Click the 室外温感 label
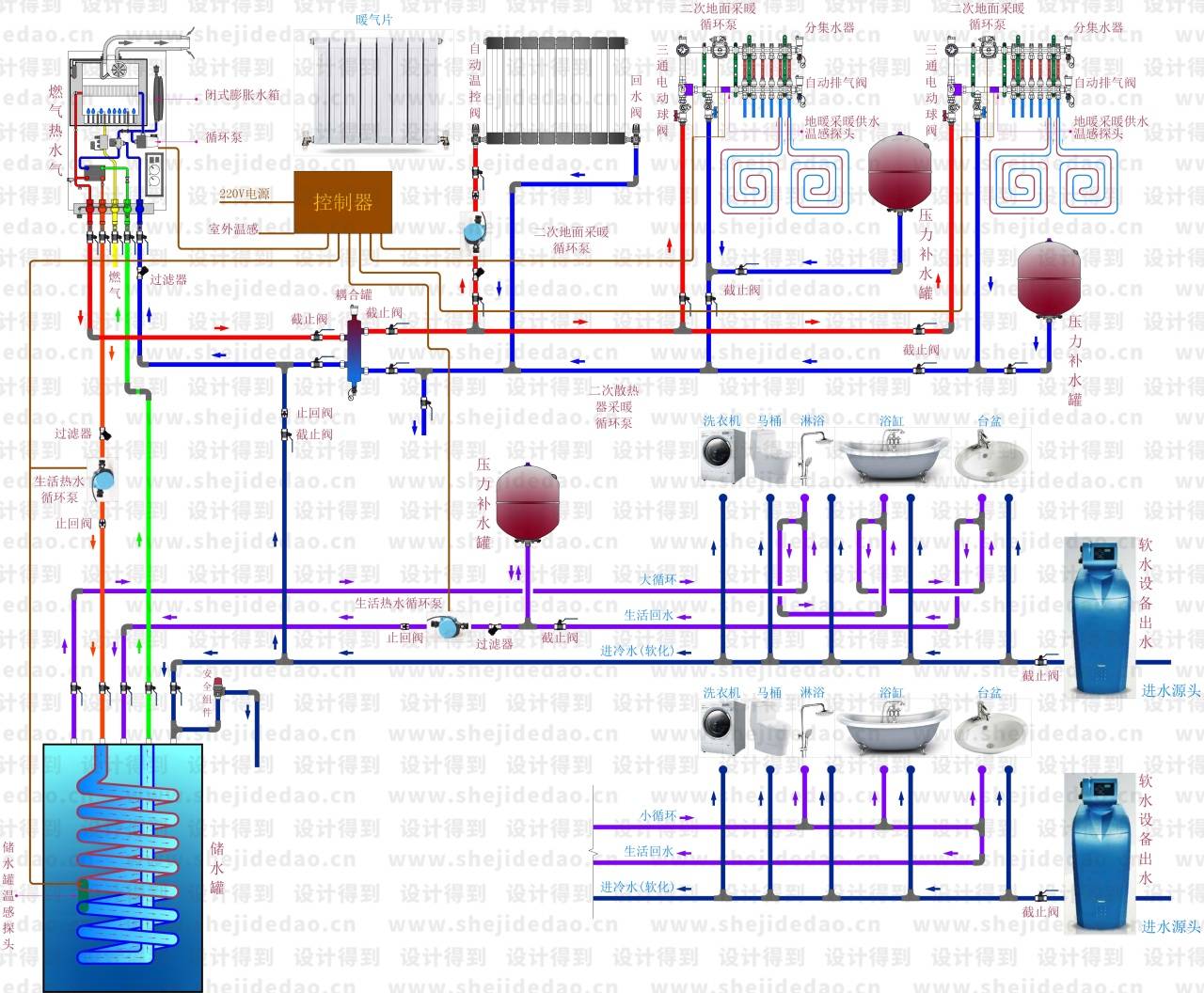The width and height of the screenshot is (1204, 993). click(234, 228)
